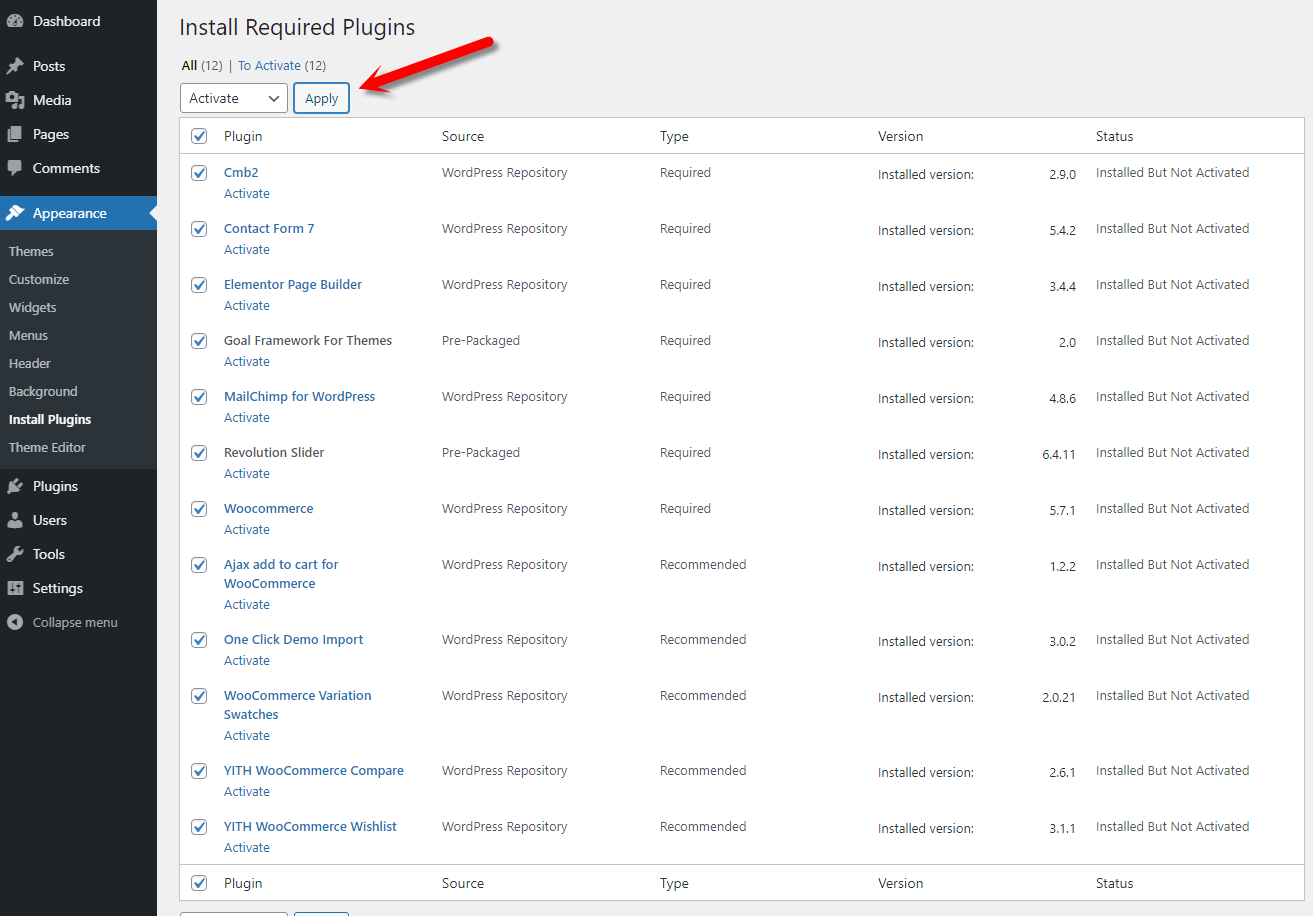Click Activate under Goal Framework For Themes
This screenshot has height=916, width=1313.
pyautogui.click(x=247, y=362)
